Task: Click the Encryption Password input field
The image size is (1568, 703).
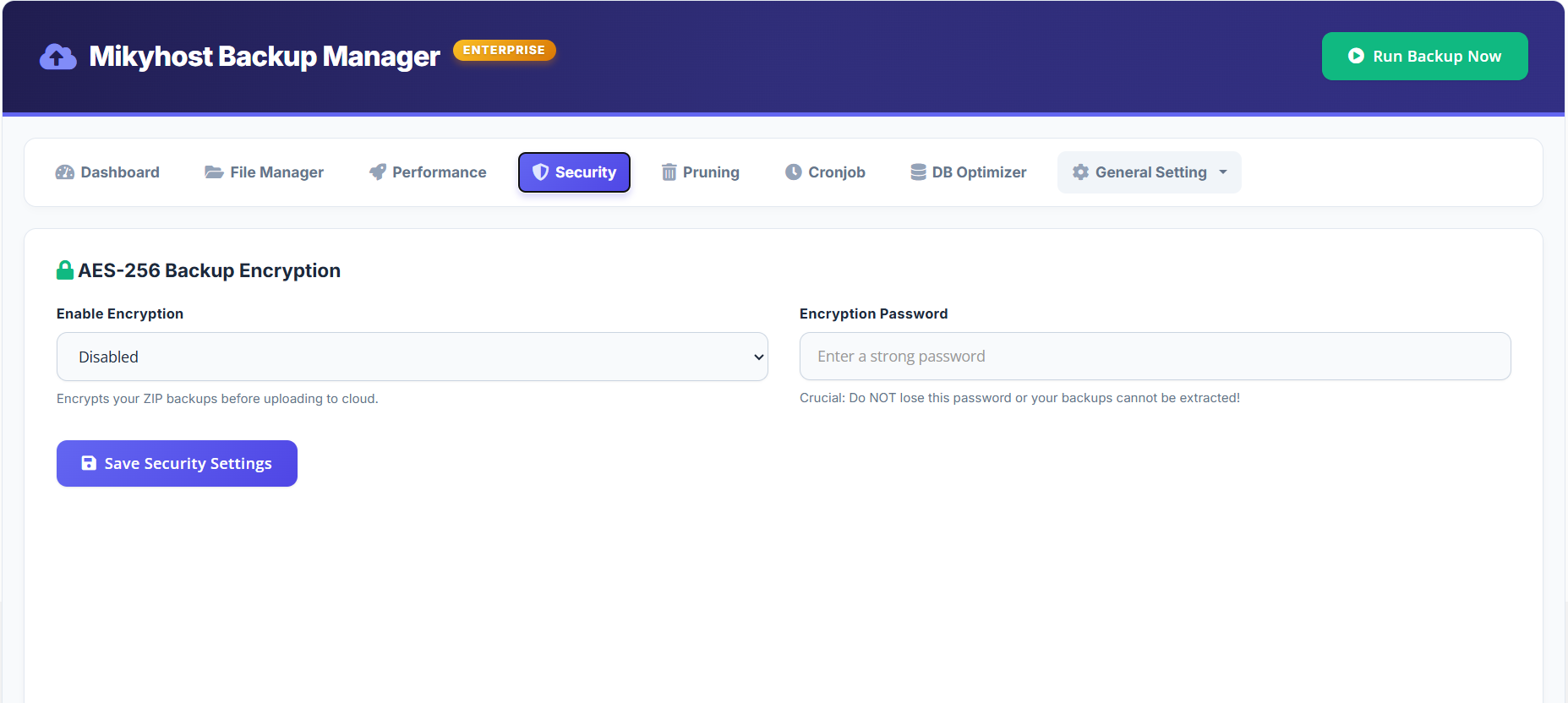Action: [1156, 357]
